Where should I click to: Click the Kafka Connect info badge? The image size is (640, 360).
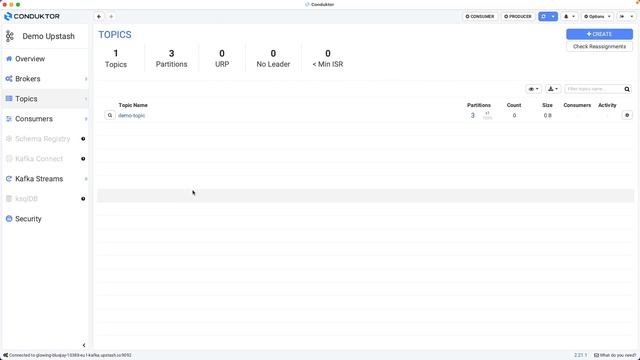click(x=83, y=159)
